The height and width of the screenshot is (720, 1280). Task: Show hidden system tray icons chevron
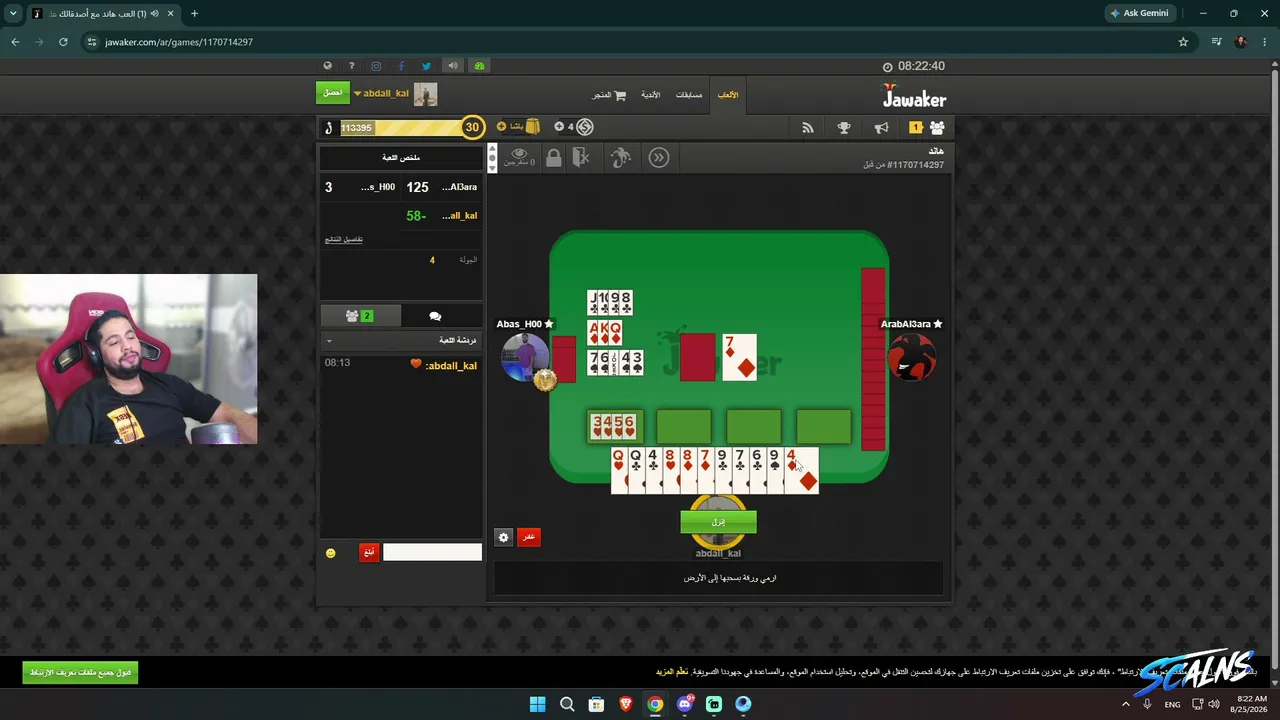coord(1125,704)
